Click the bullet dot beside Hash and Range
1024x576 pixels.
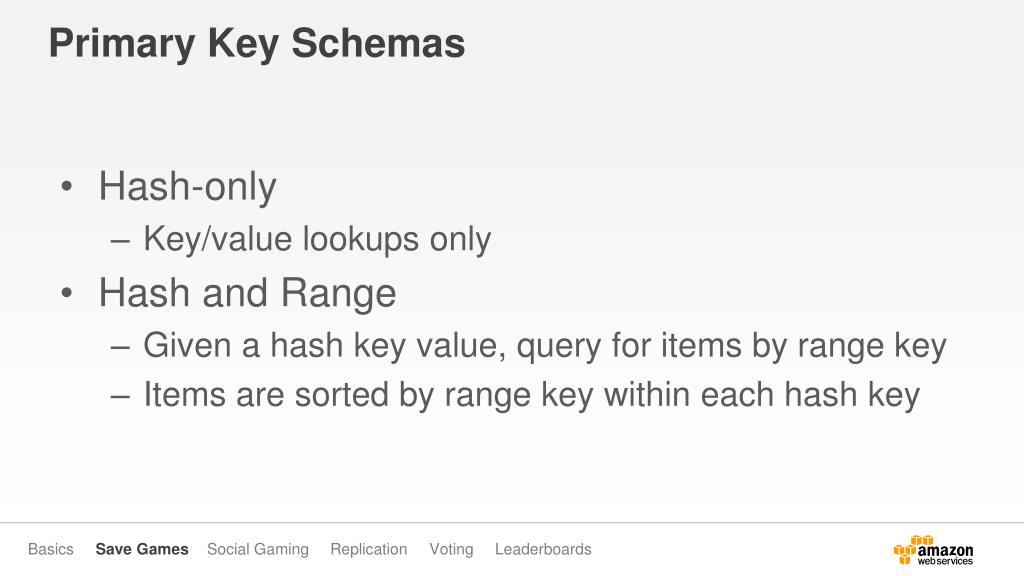(x=67, y=294)
